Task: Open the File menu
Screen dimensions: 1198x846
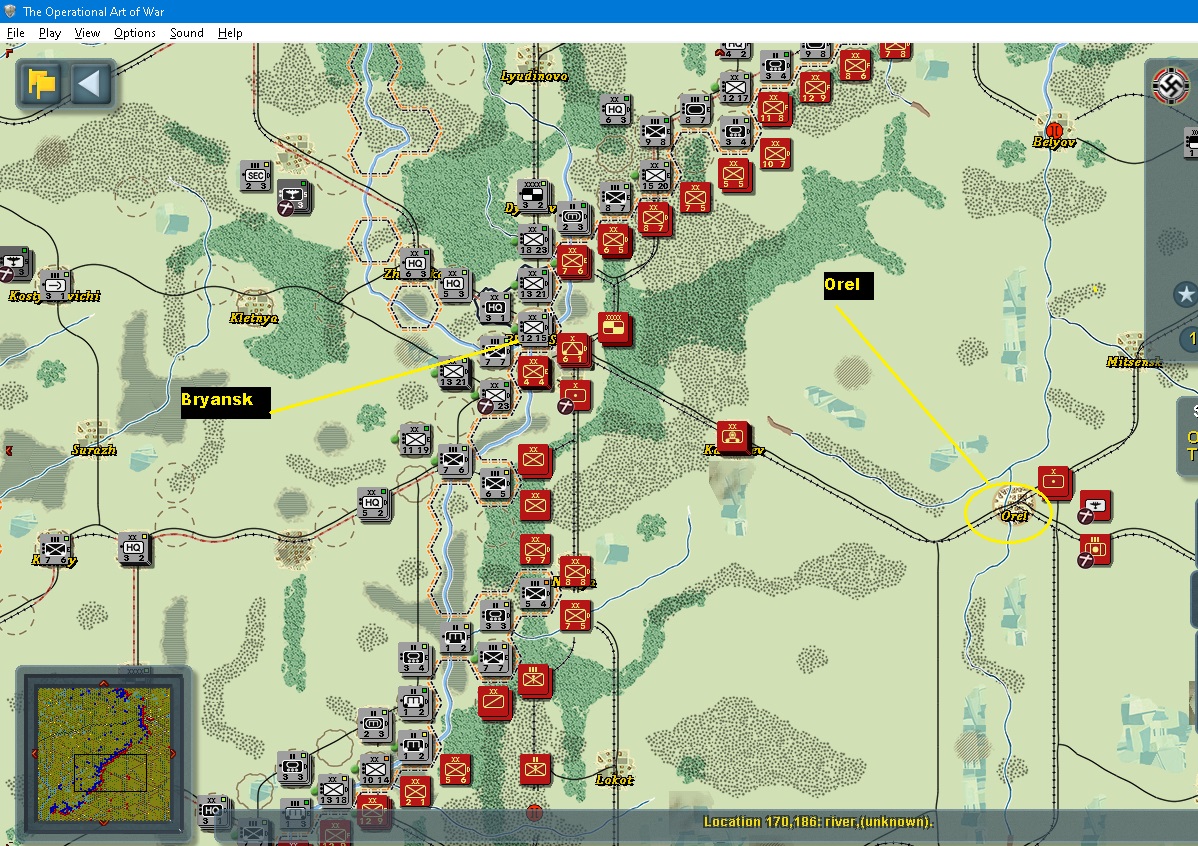Action: [x=15, y=33]
